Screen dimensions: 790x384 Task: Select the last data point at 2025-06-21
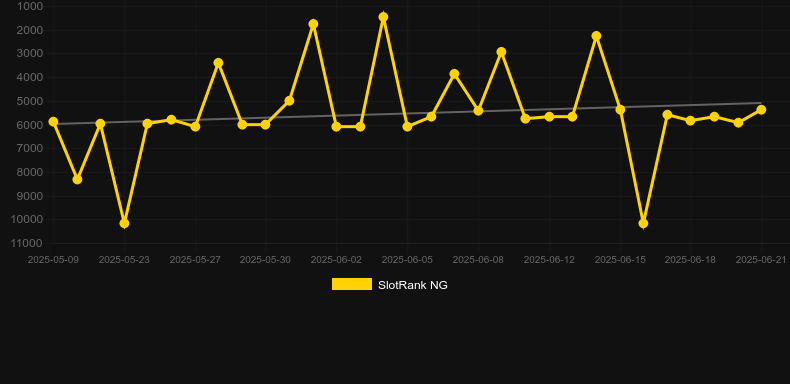click(x=761, y=110)
